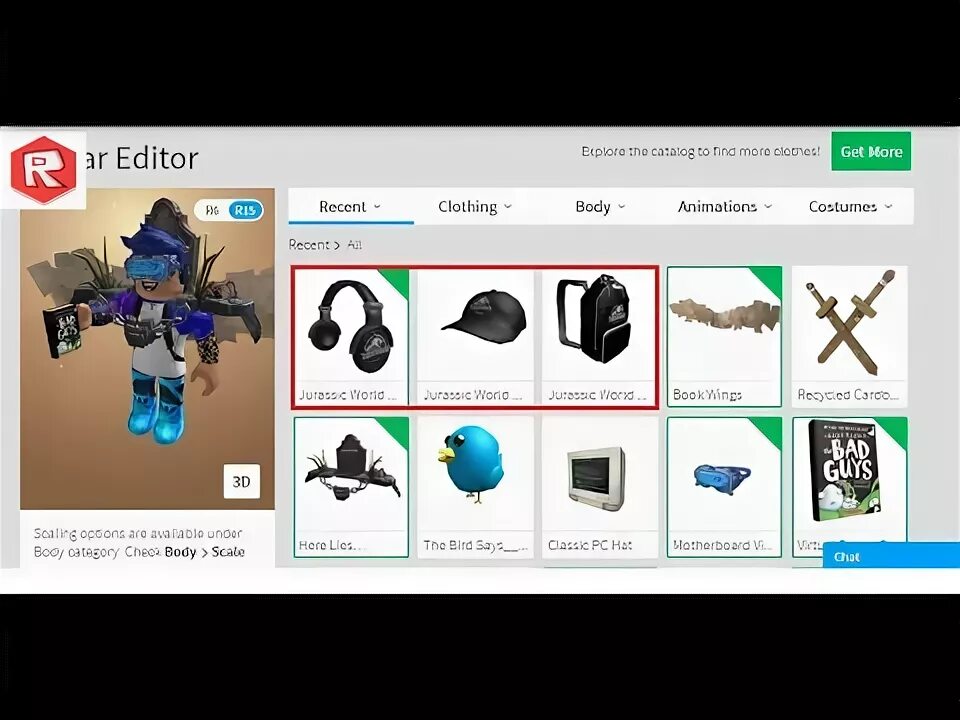Click the 'Book Wings' item label
960x720 pixels.
(707, 395)
